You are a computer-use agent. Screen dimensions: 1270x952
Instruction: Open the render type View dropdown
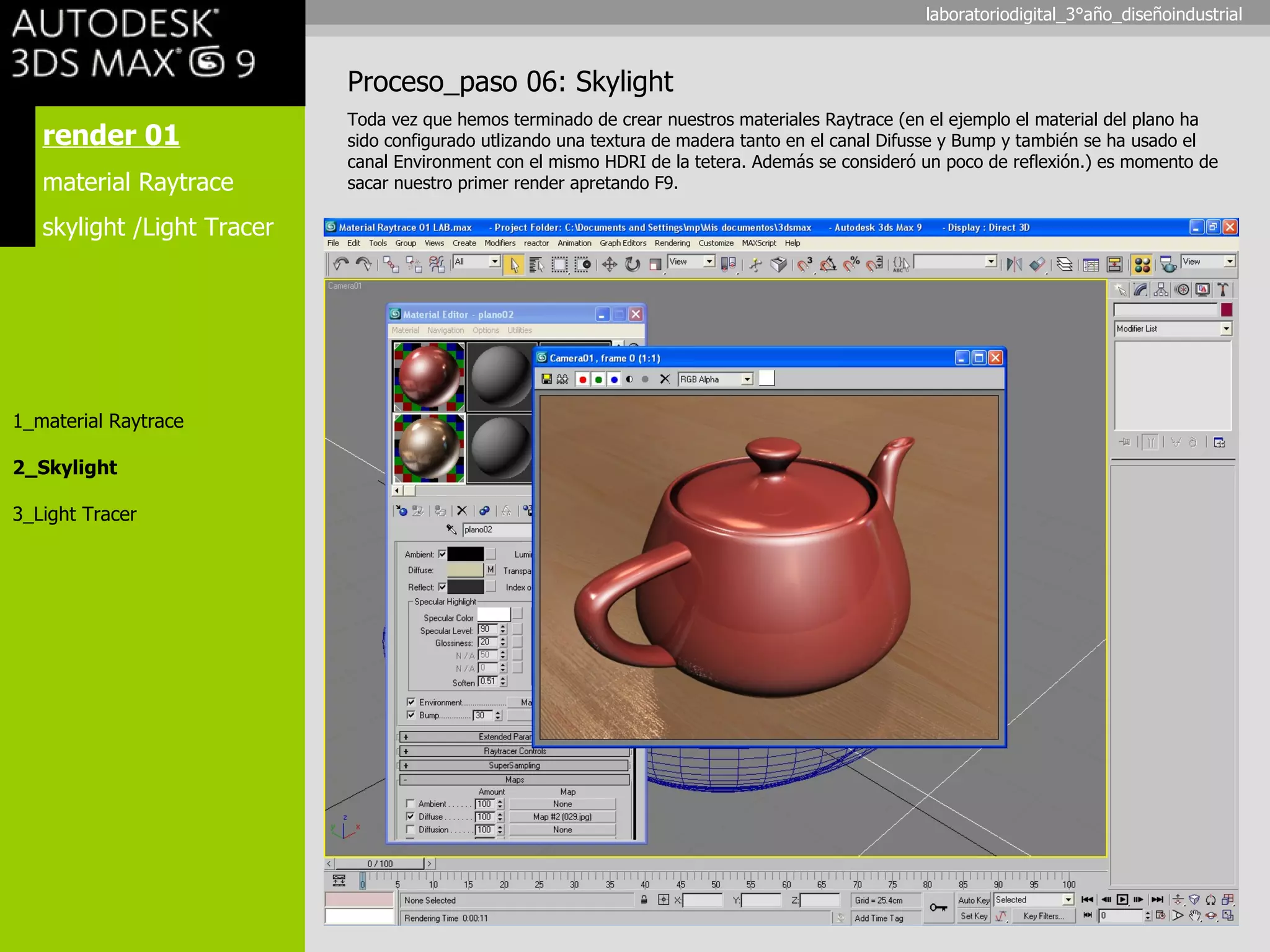[x=1208, y=262]
